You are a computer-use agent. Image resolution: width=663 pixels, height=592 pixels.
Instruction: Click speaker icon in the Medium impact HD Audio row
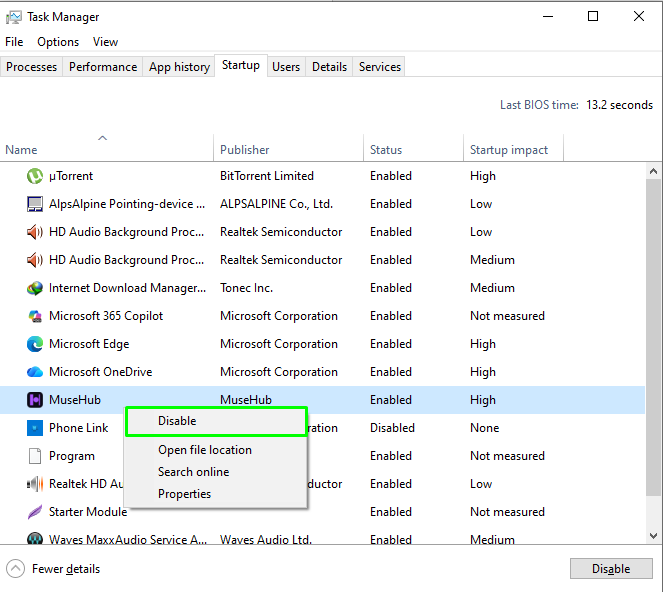coord(35,260)
